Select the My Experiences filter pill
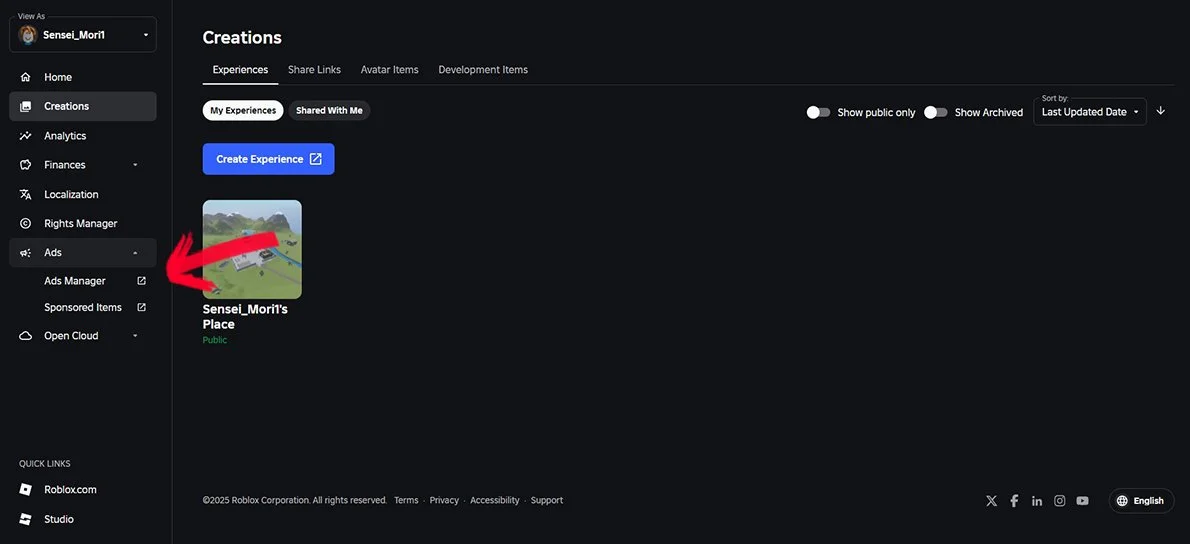The height and width of the screenshot is (544, 1190). point(243,111)
